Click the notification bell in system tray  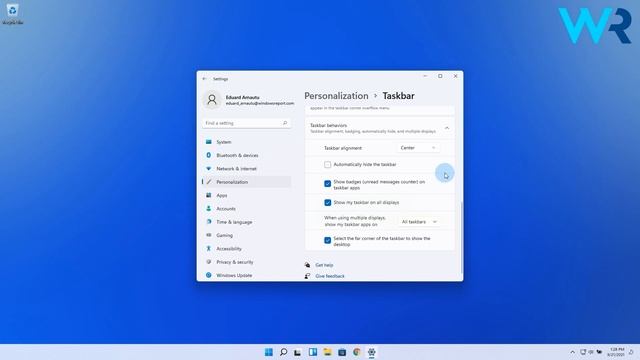click(x=631, y=352)
